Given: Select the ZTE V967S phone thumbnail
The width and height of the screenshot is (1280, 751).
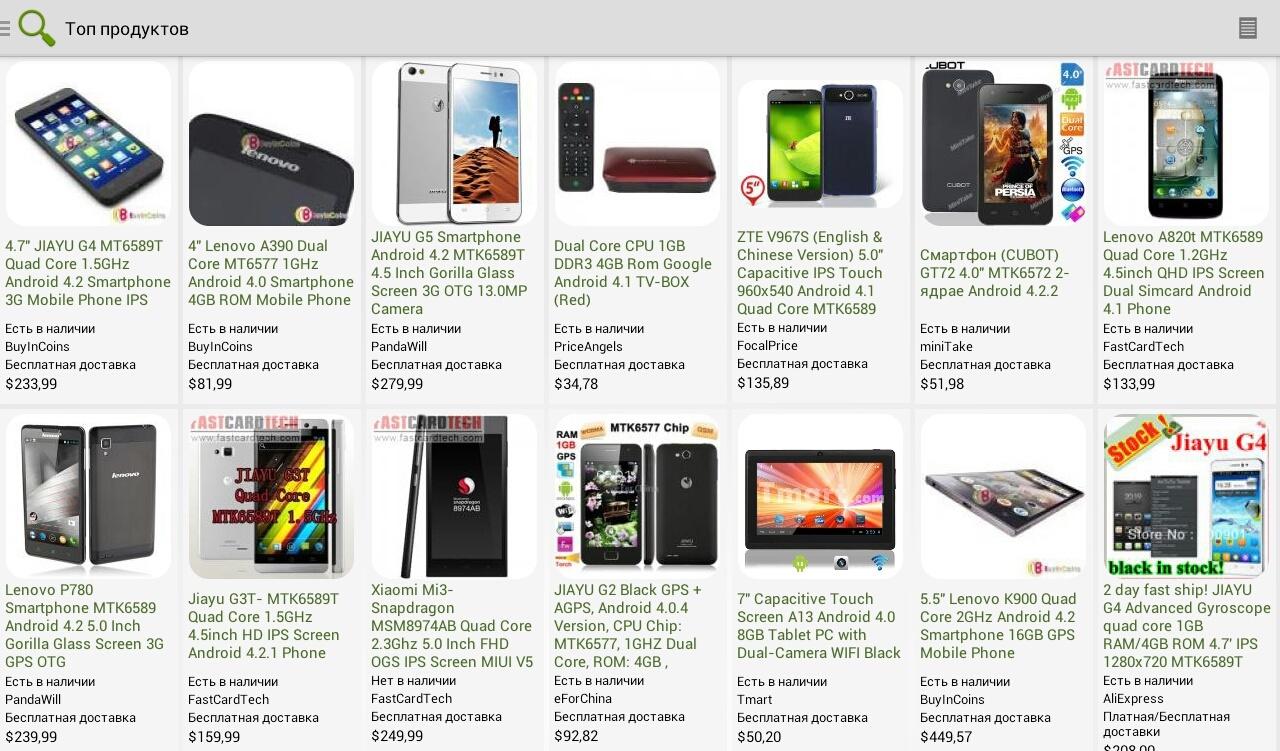Looking at the screenshot, I should [820, 144].
